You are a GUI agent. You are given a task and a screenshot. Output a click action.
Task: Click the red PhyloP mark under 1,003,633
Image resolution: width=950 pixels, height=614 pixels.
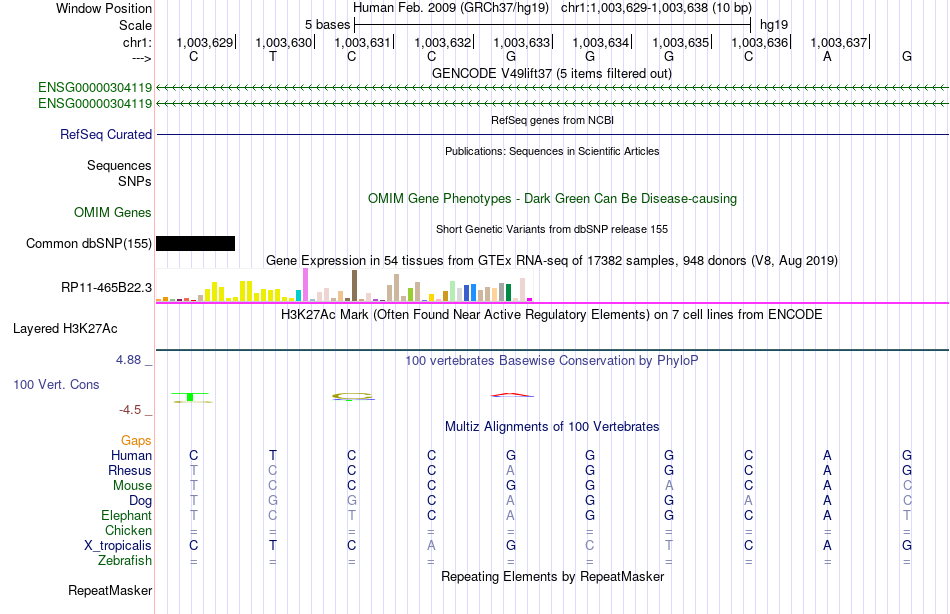(512, 395)
